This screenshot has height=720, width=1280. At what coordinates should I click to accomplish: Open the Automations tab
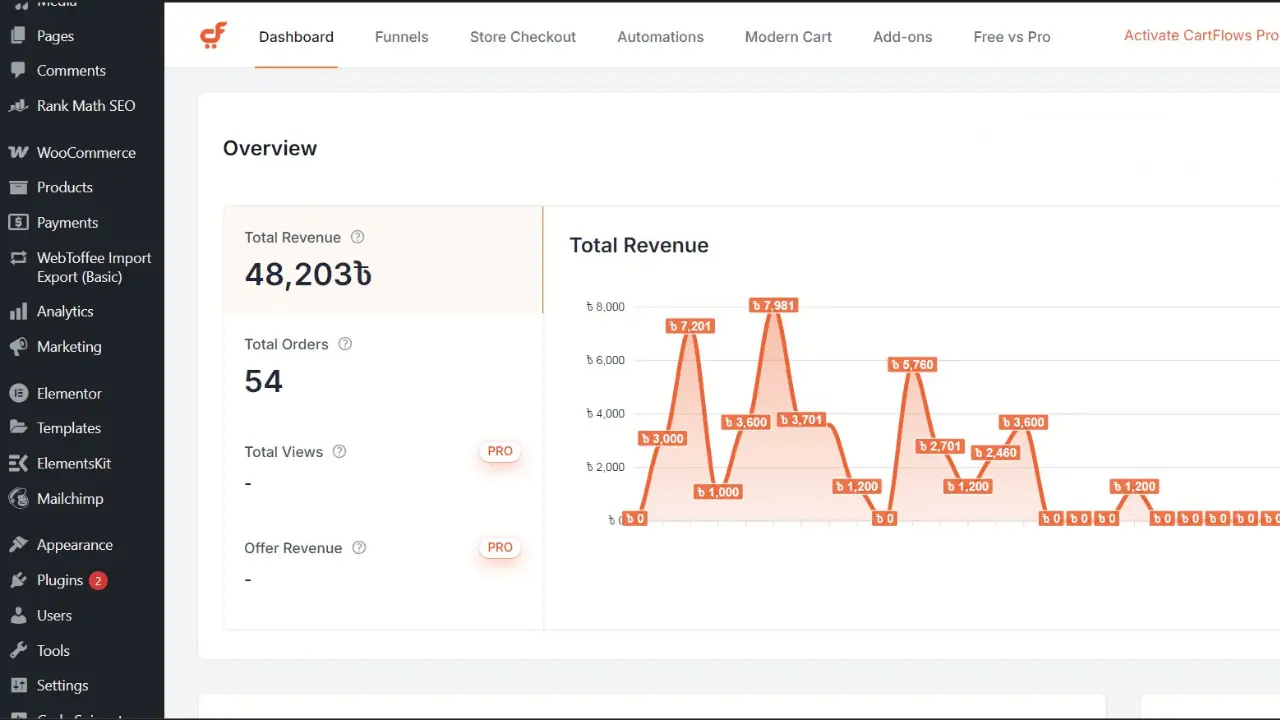pyautogui.click(x=660, y=37)
